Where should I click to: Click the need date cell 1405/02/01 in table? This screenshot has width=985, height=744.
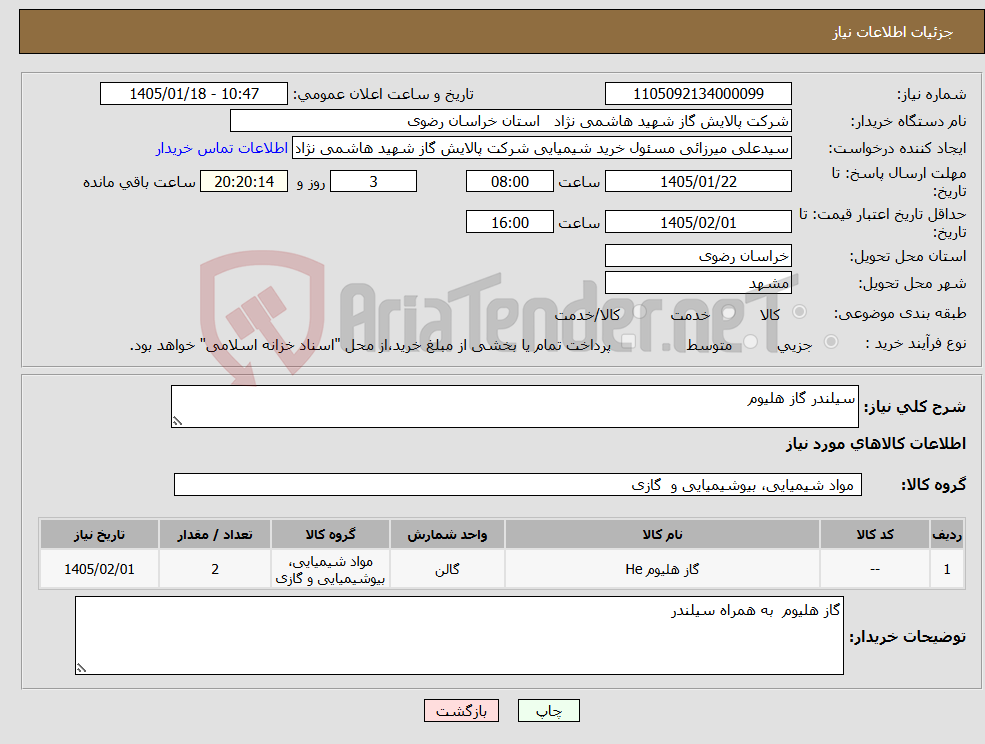tap(99, 569)
